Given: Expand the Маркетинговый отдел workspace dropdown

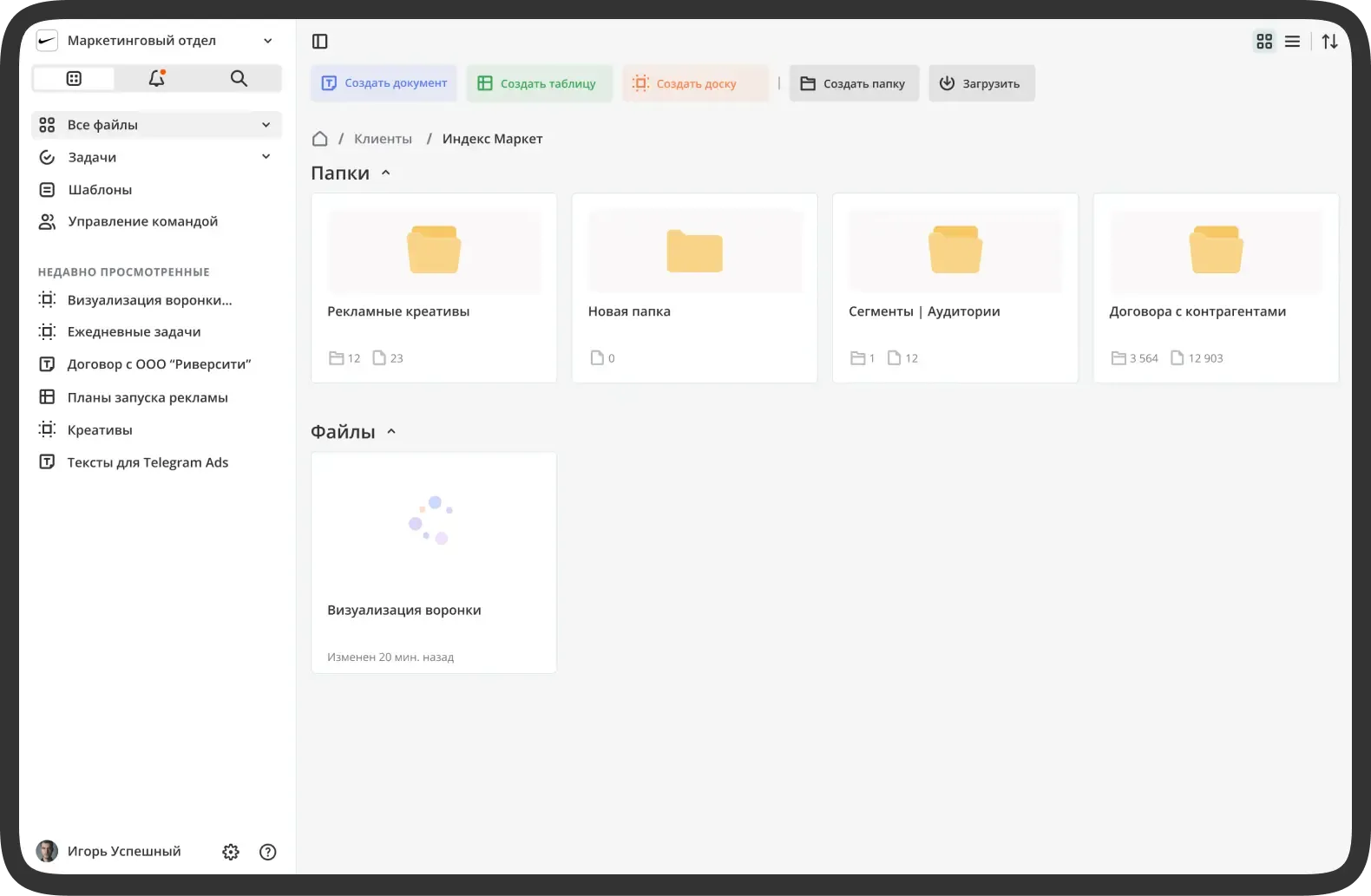Looking at the screenshot, I should tap(267, 41).
